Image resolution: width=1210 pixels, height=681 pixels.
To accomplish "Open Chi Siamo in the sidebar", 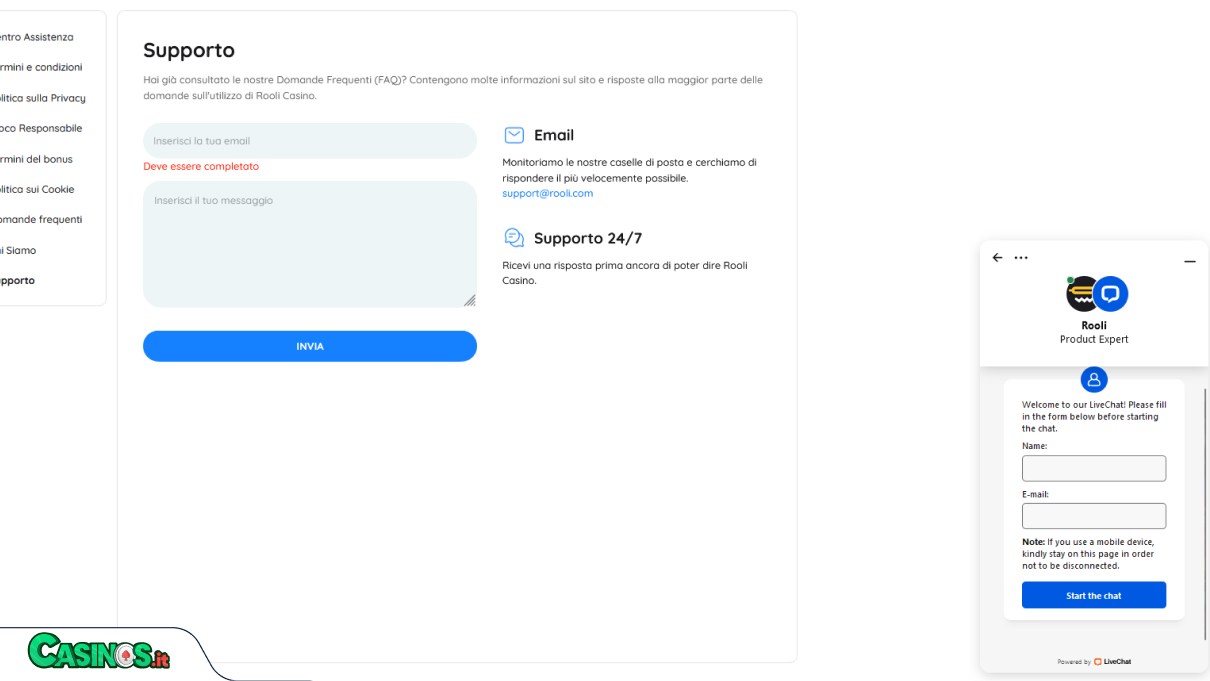I will [18, 250].
